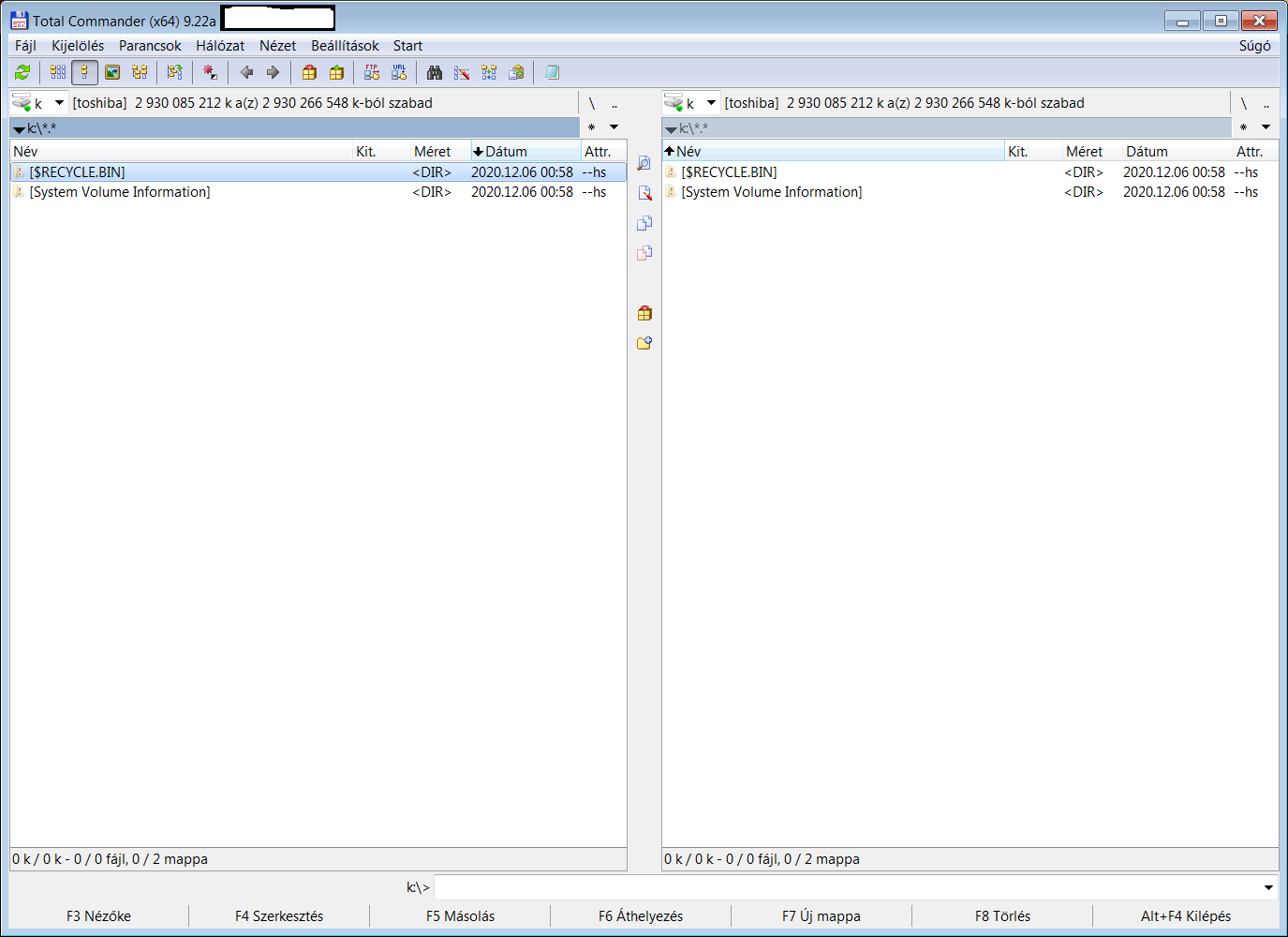Viewport: 1288px width, 937px height.
Task: Expand the command line history dropdown
Action: click(x=1268, y=887)
